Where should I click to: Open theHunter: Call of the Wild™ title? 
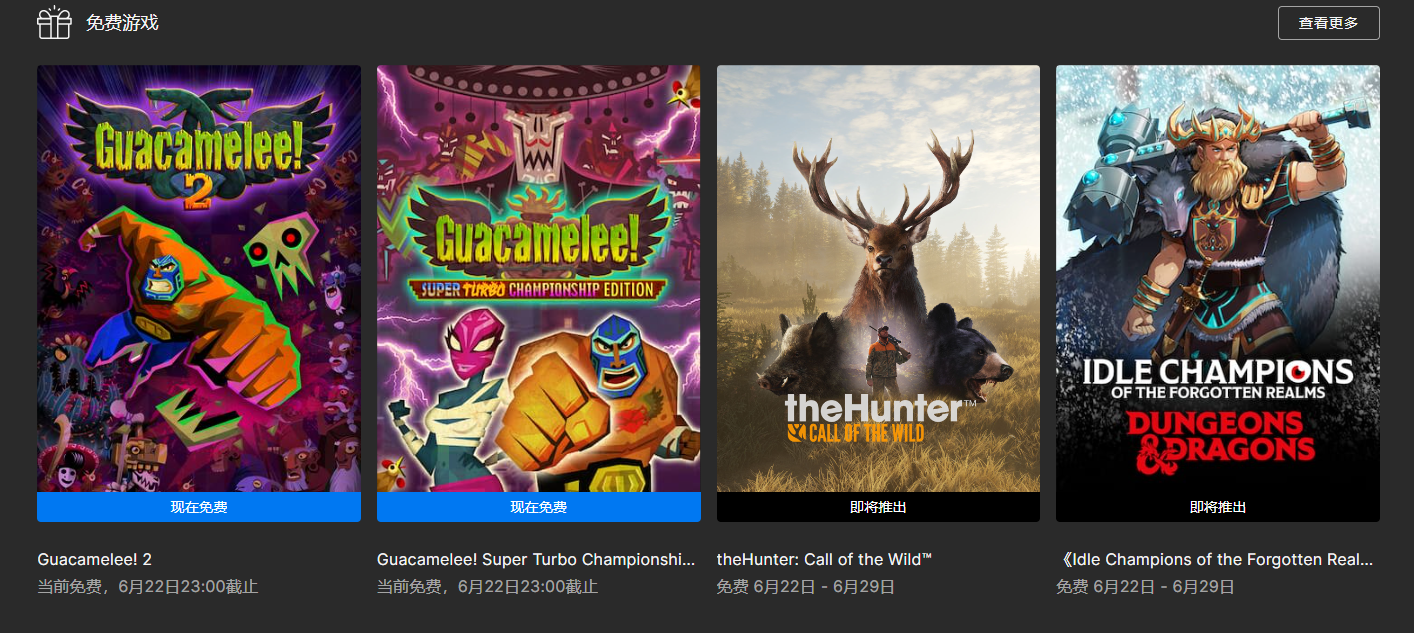[824, 560]
